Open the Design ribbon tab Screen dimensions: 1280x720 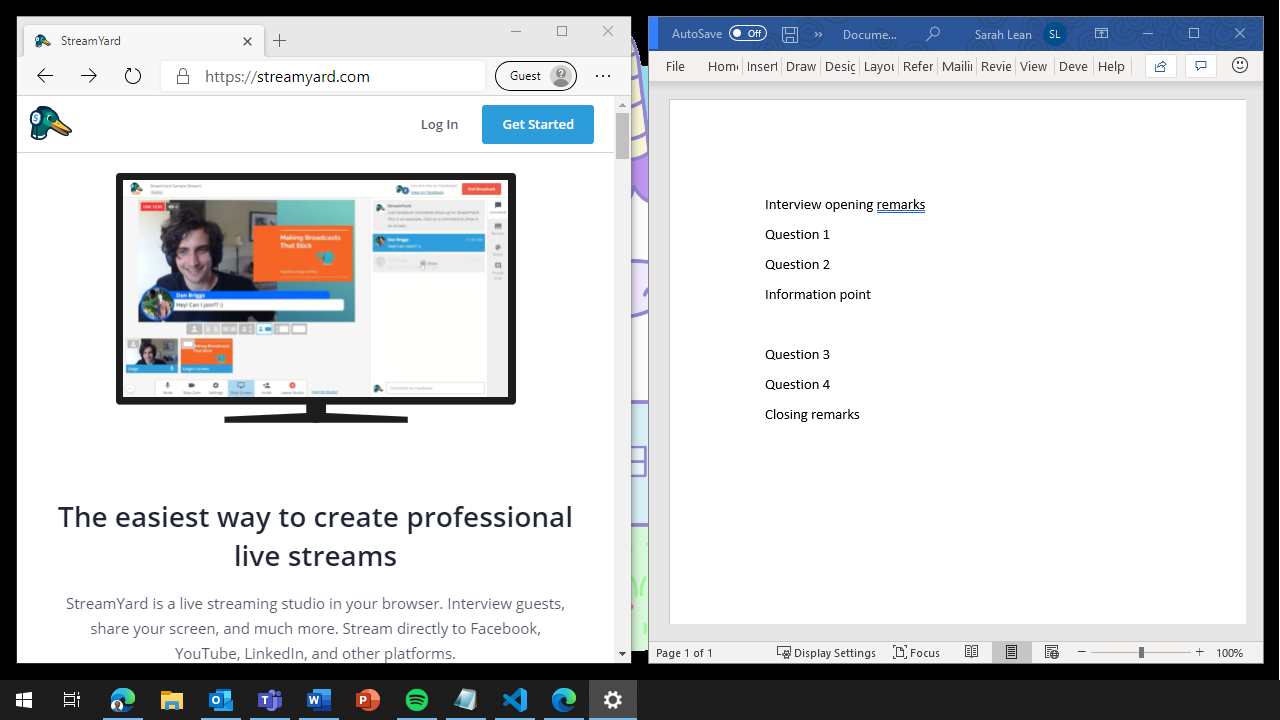click(840, 66)
